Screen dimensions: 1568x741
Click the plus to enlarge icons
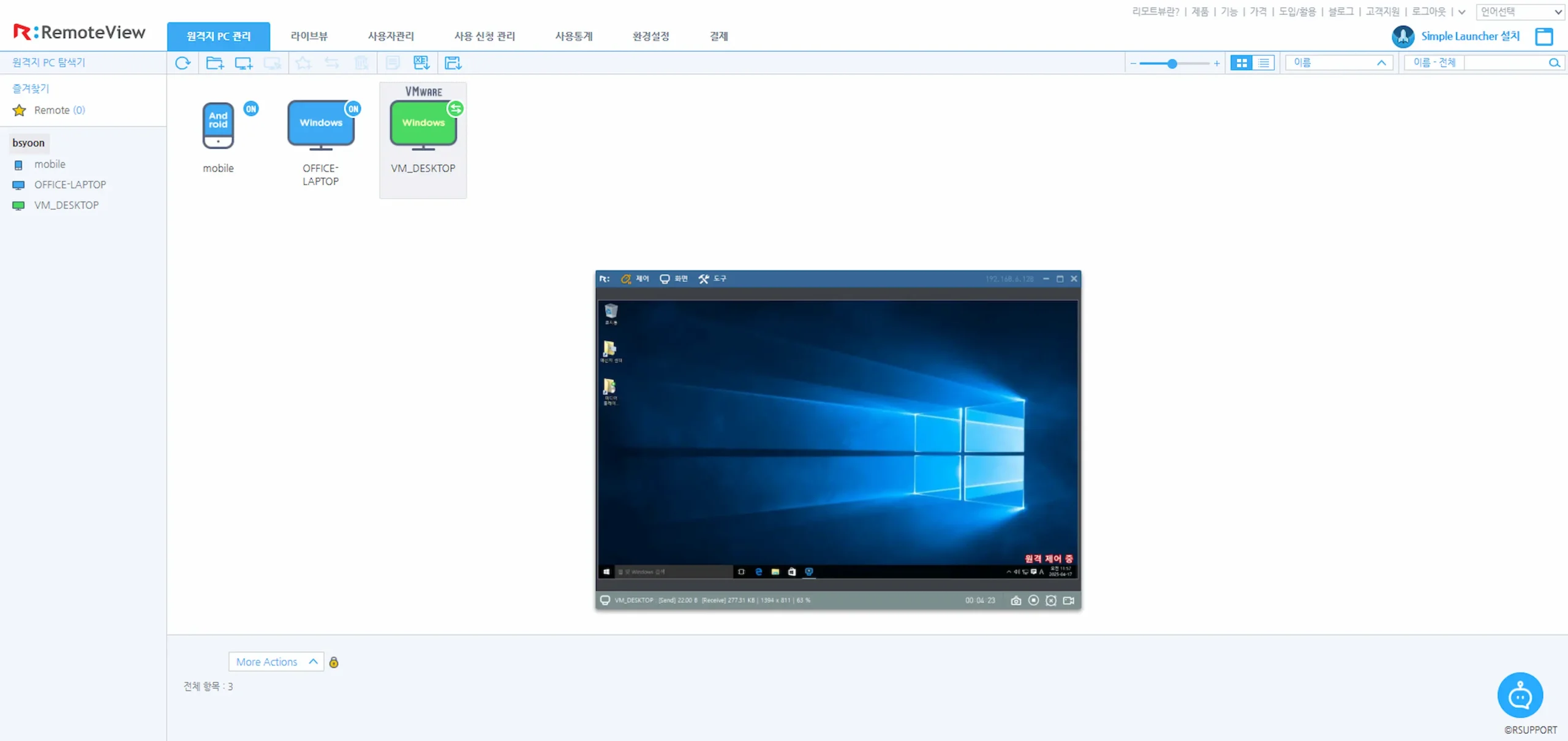(x=1216, y=63)
